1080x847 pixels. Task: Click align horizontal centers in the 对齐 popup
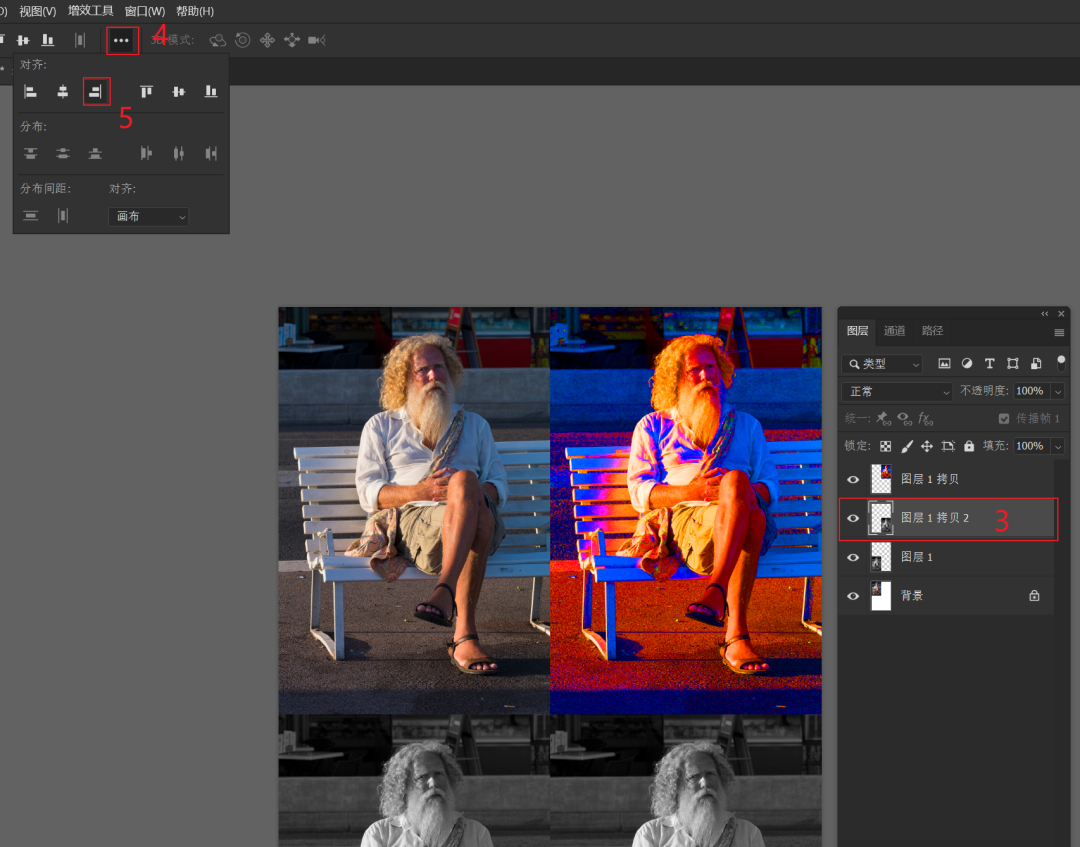click(63, 92)
